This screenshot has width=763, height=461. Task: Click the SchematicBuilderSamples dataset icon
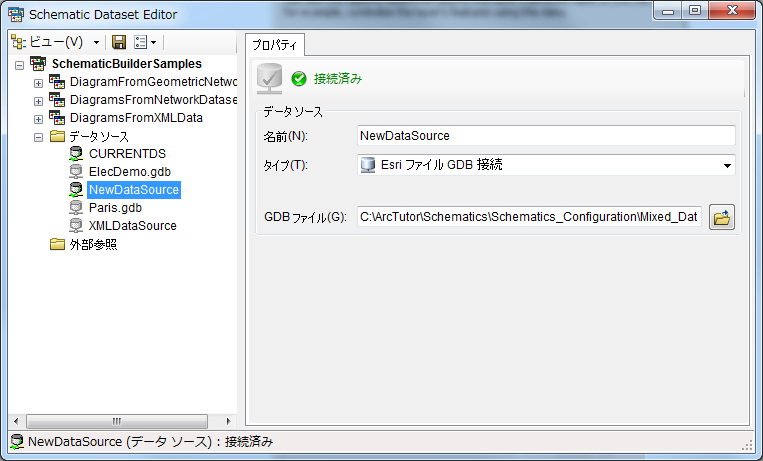(x=38, y=64)
